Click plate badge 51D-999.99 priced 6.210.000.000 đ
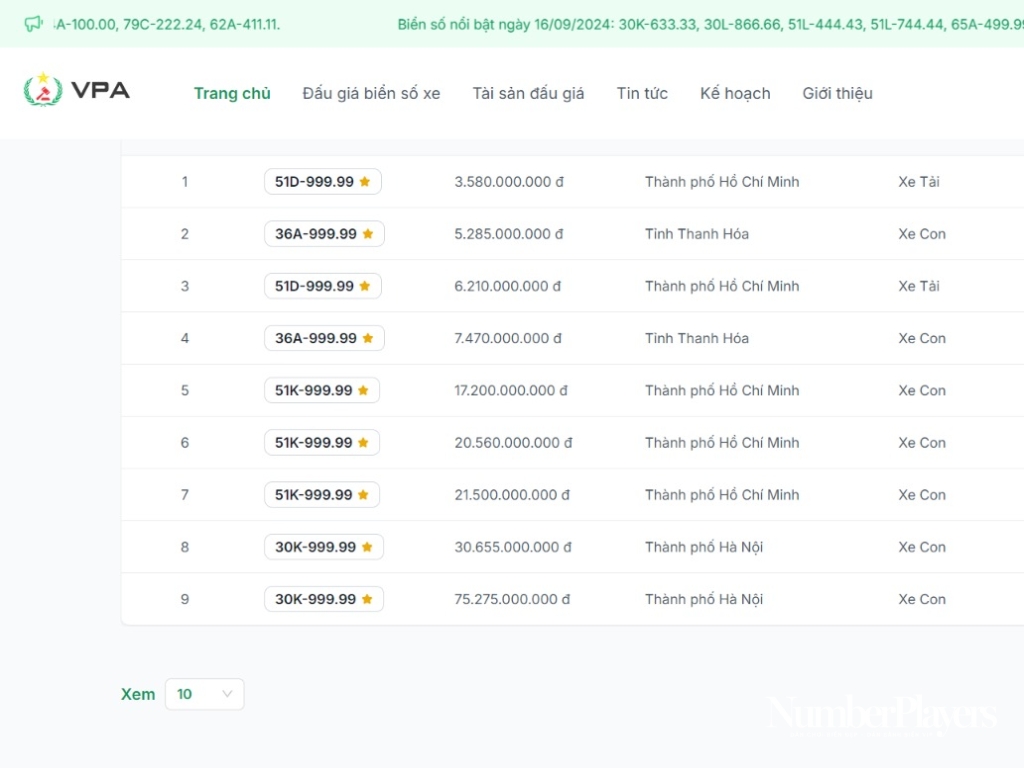This screenshot has width=1024, height=768. [x=315, y=286]
